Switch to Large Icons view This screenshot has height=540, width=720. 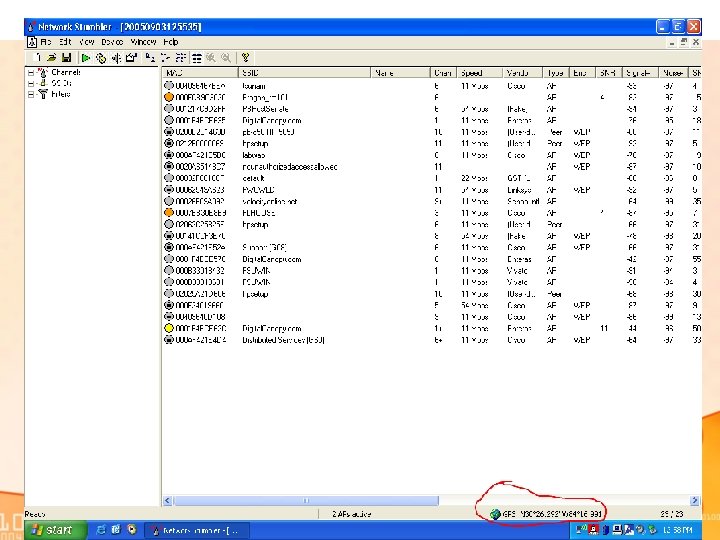[x=150, y=58]
